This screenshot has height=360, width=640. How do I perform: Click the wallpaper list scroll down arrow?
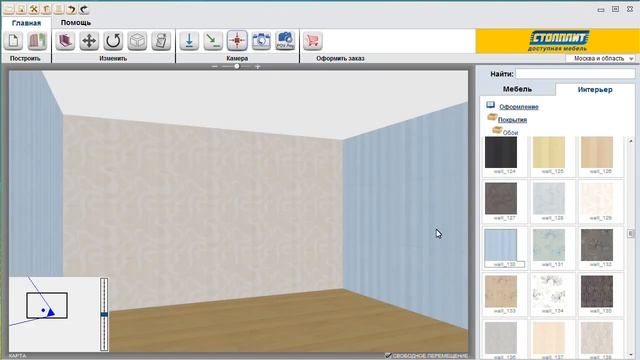coord(631,354)
